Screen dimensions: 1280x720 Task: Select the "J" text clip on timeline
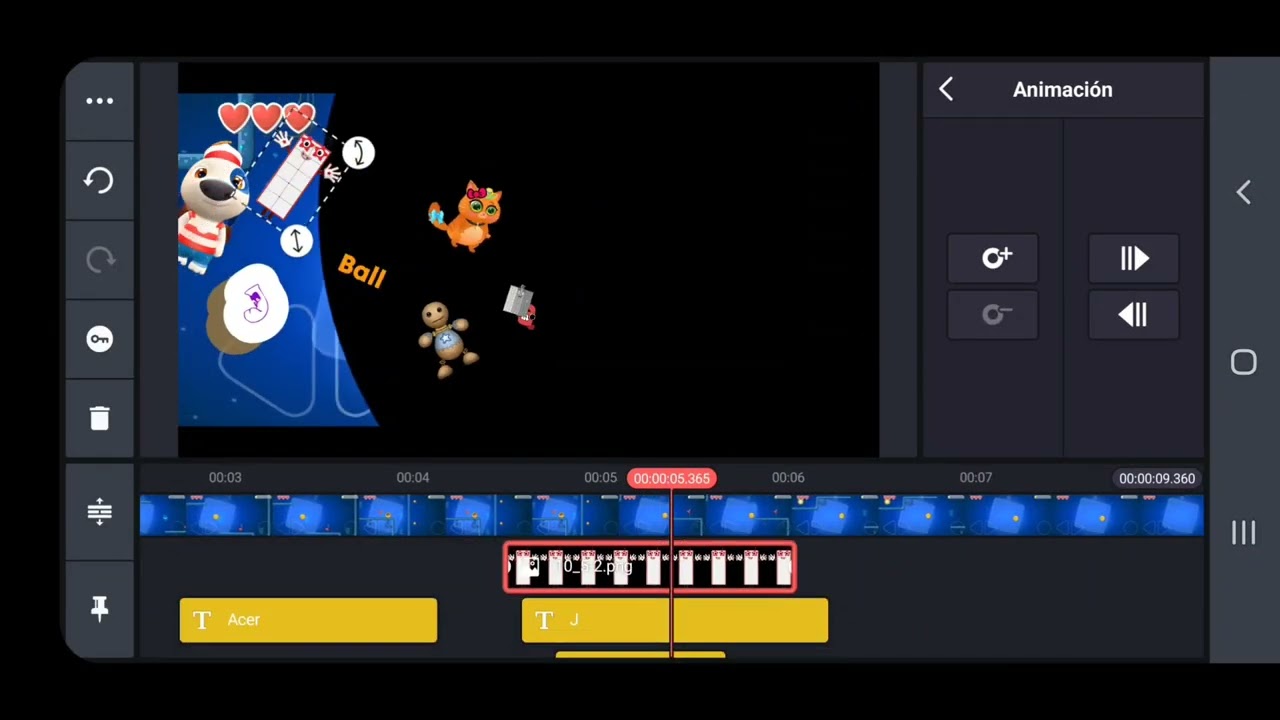[x=675, y=620]
